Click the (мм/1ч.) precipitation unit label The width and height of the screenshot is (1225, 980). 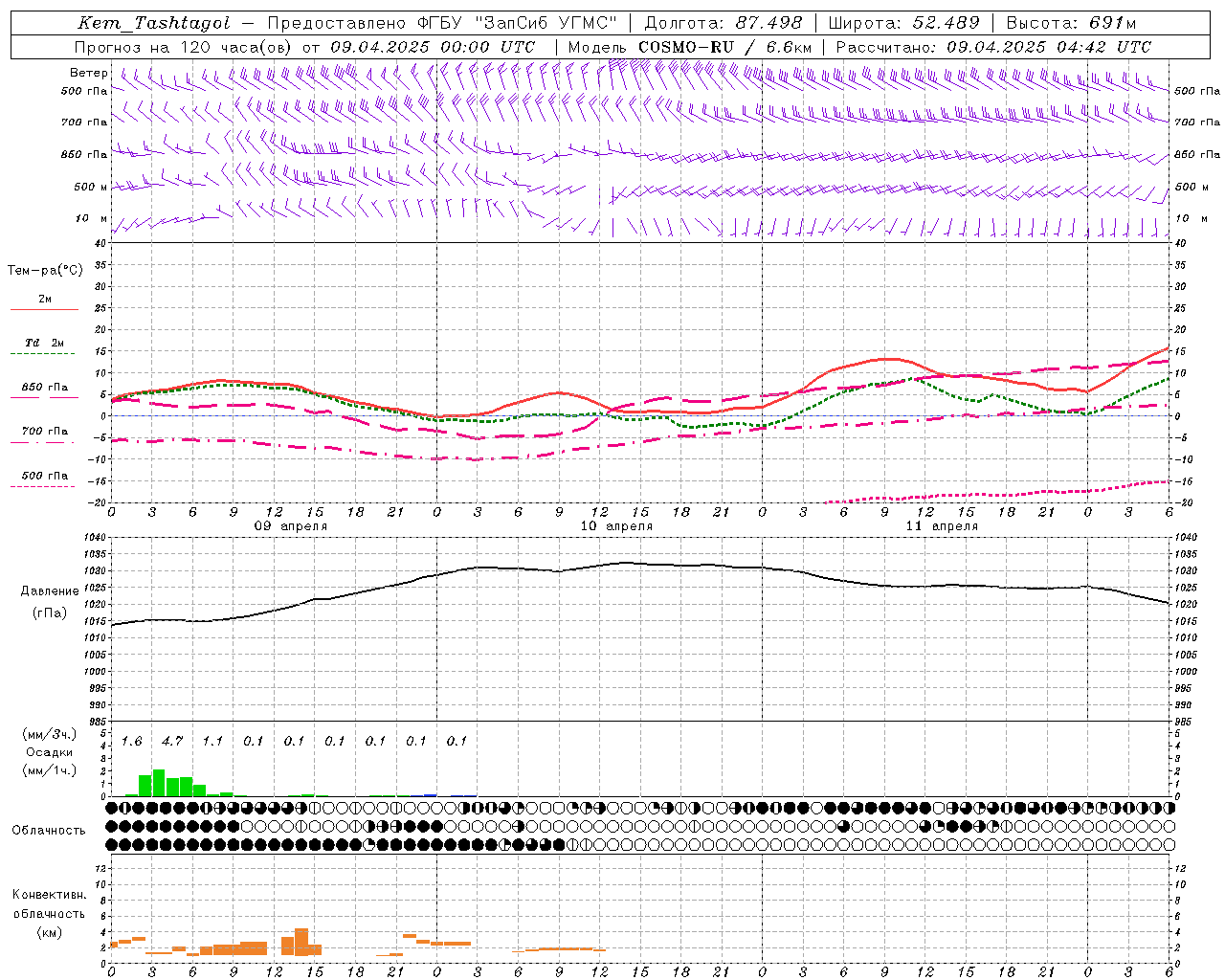pyautogui.click(x=49, y=770)
